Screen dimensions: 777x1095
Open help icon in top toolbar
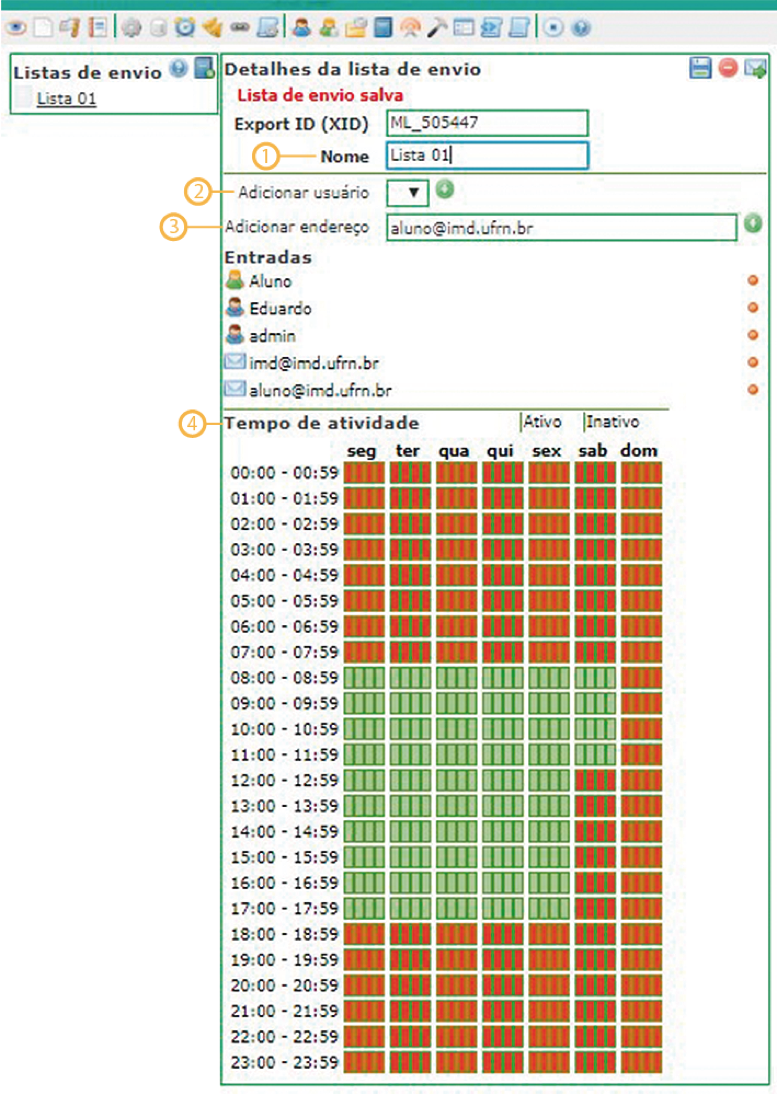(581, 28)
